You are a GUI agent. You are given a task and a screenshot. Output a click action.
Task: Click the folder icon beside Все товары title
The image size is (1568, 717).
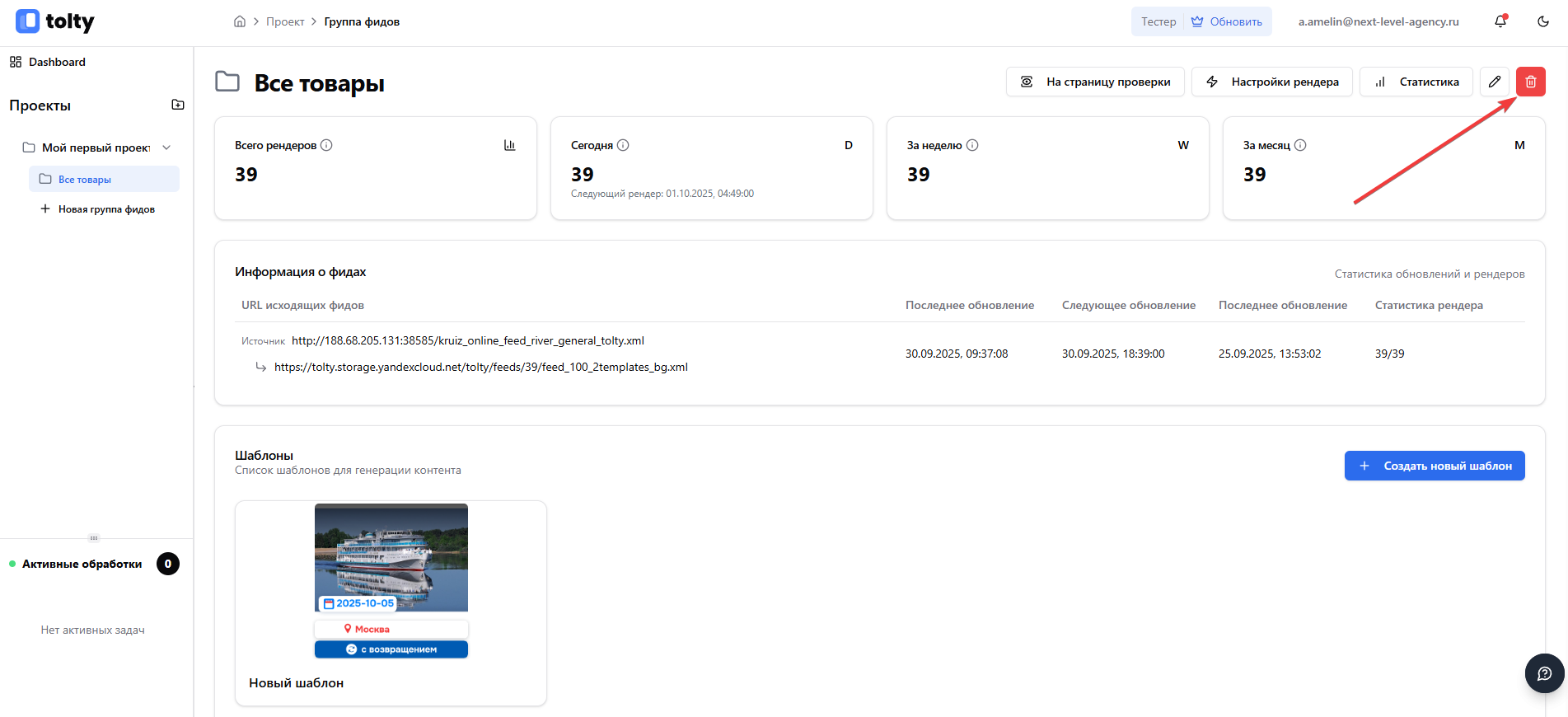point(227,82)
